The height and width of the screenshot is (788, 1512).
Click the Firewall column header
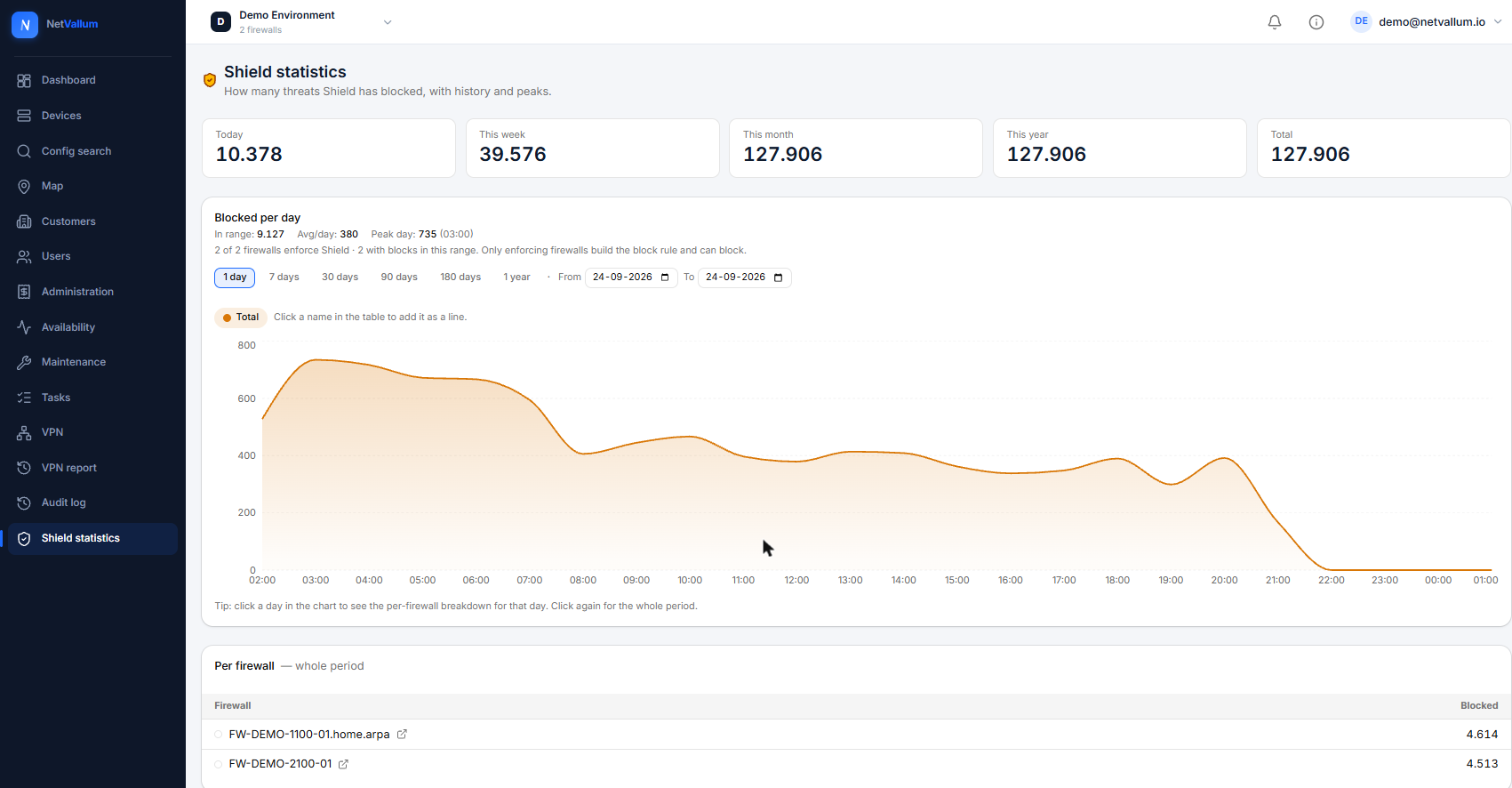point(233,706)
